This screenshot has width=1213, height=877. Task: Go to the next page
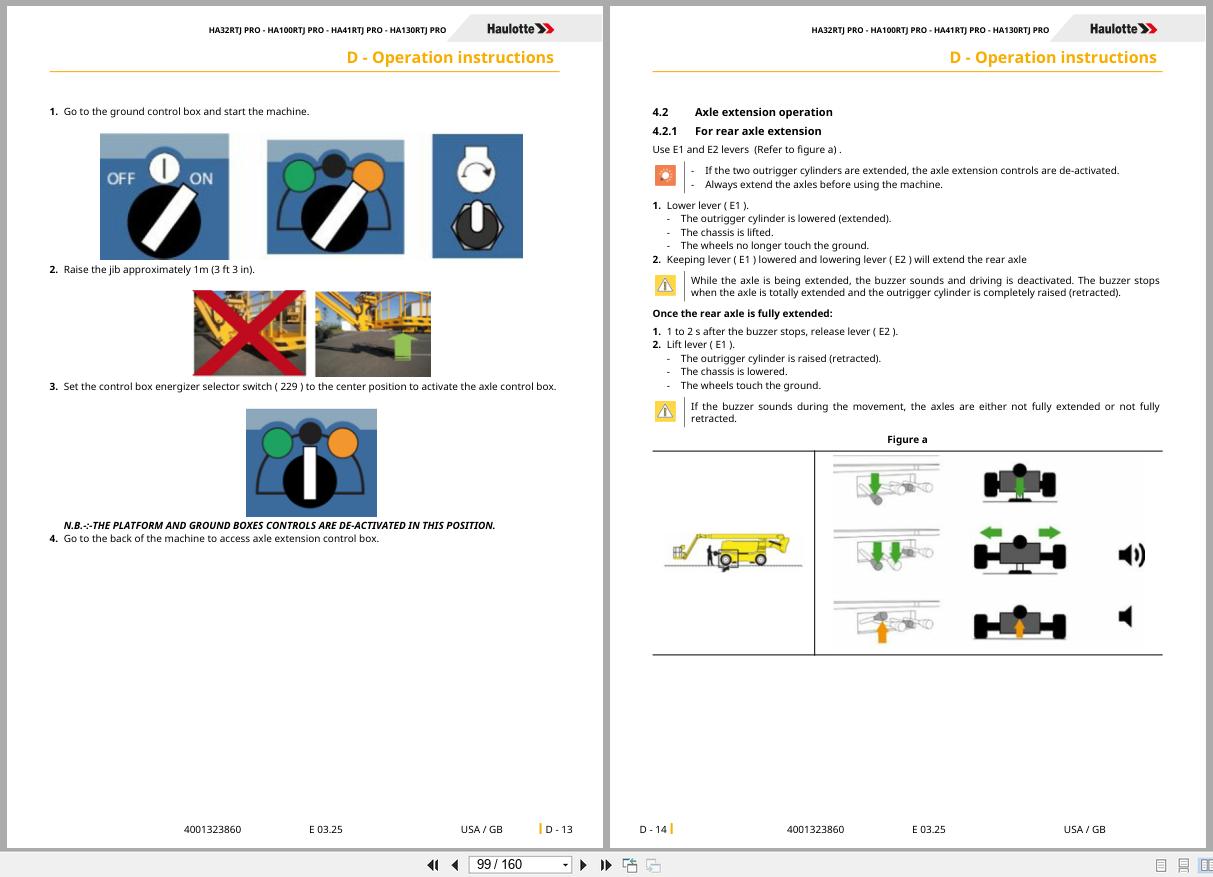pos(584,865)
